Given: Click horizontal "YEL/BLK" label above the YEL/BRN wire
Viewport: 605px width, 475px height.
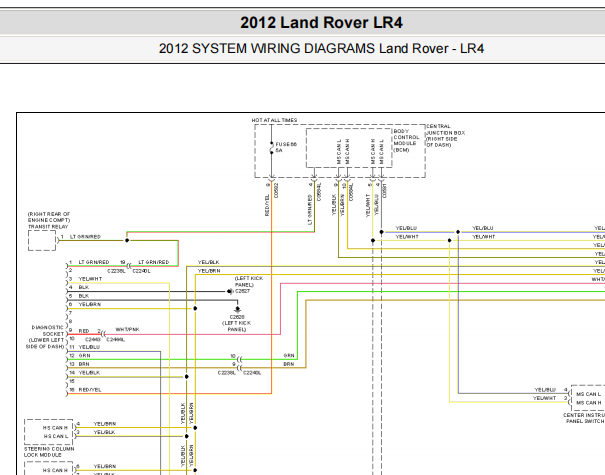Looking at the screenshot, I should [x=209, y=262].
